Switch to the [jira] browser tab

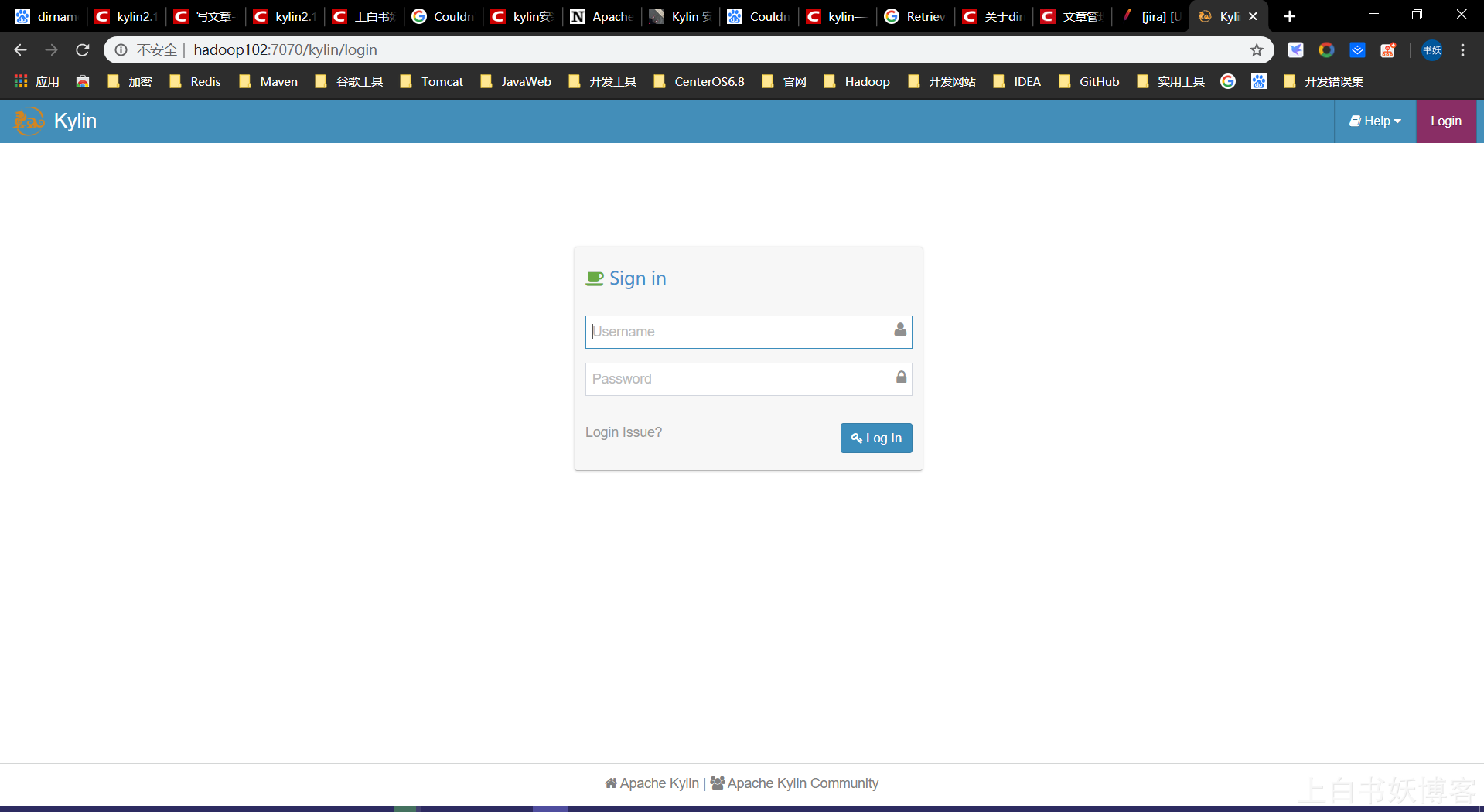tap(1151, 16)
